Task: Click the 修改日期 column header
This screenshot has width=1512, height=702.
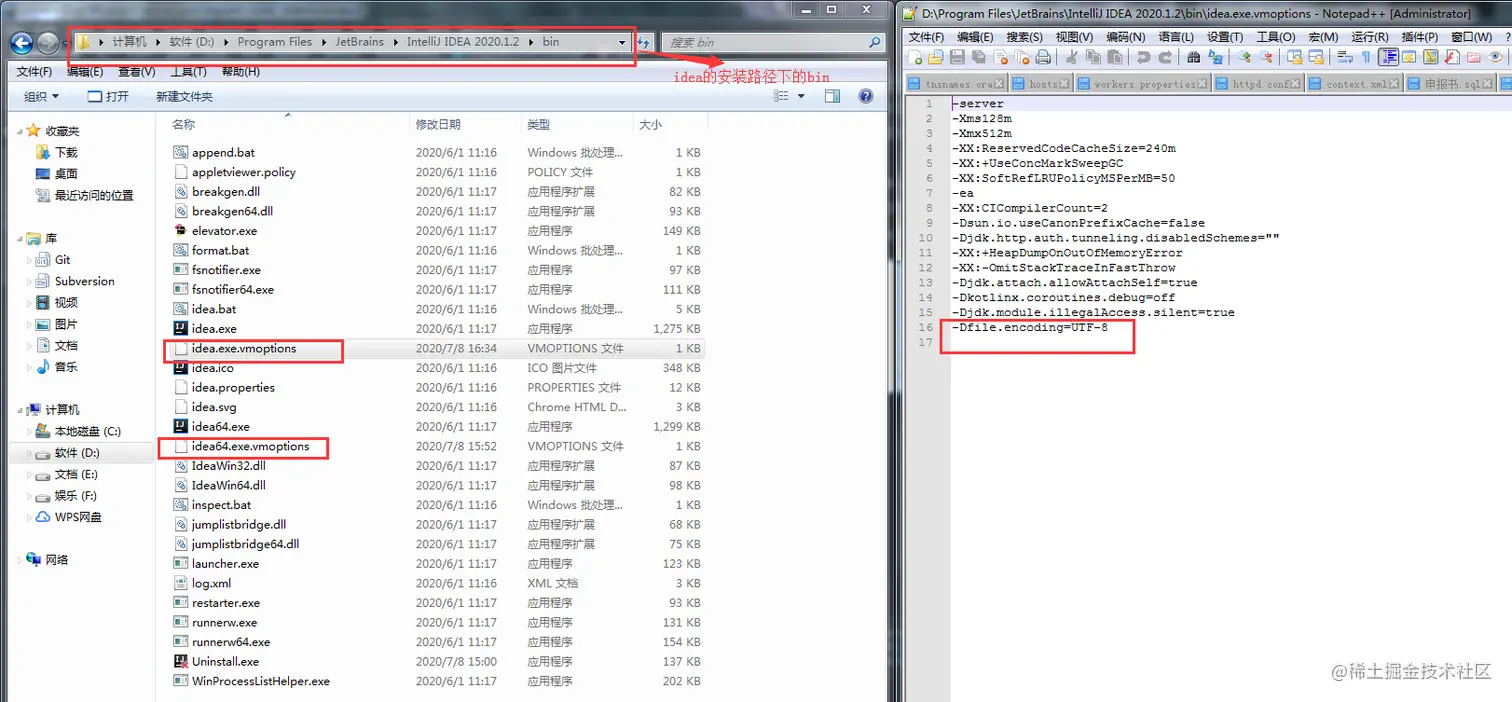Action: coord(438,125)
